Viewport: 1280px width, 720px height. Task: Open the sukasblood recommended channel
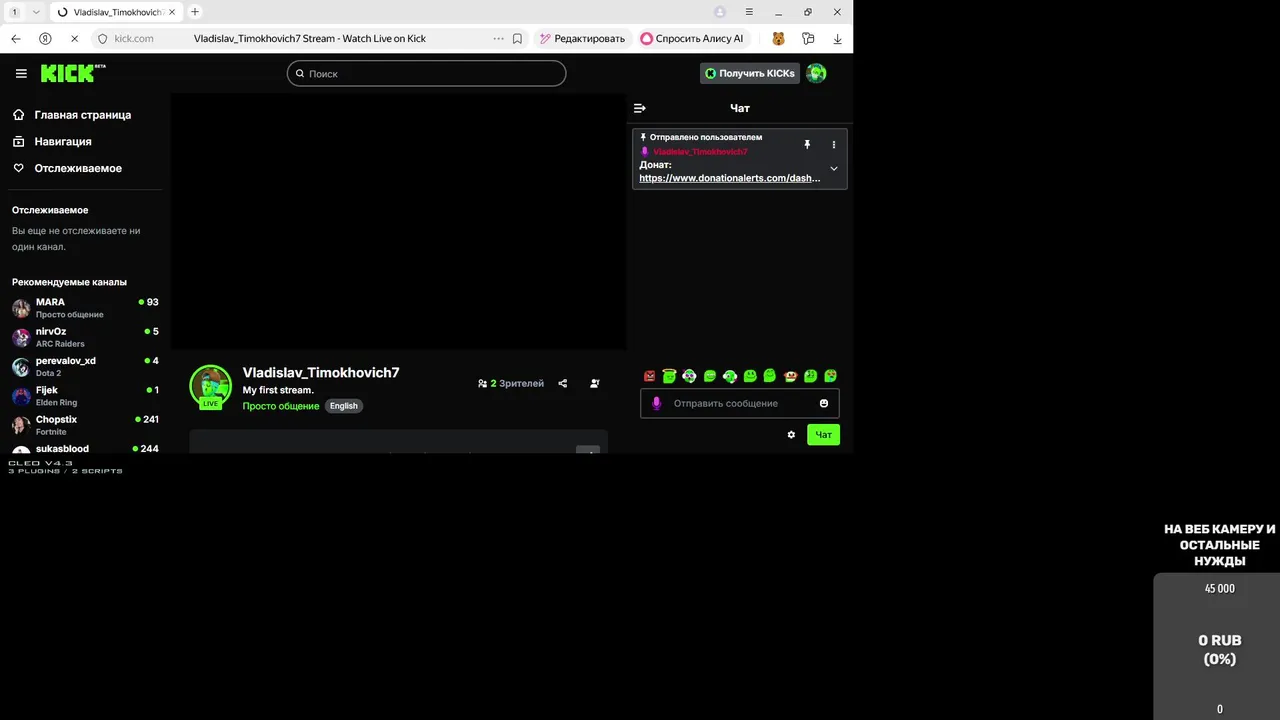(x=85, y=449)
